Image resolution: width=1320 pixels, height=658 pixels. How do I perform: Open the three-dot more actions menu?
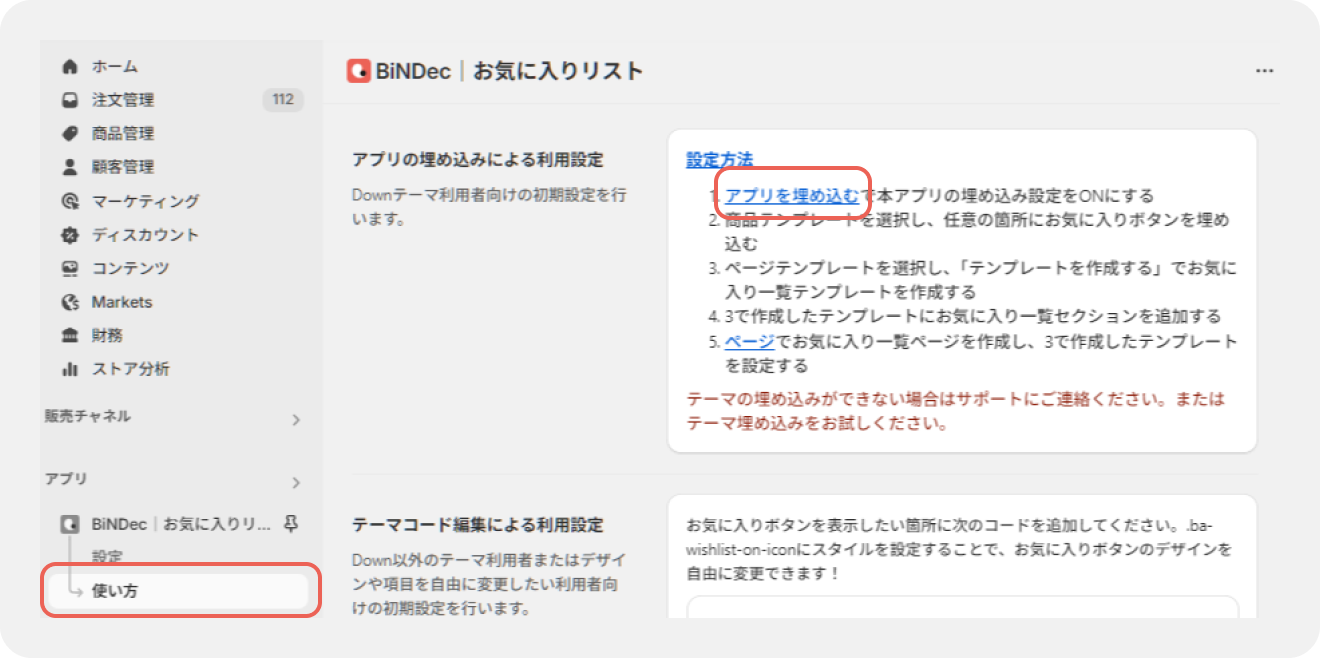(x=1265, y=71)
